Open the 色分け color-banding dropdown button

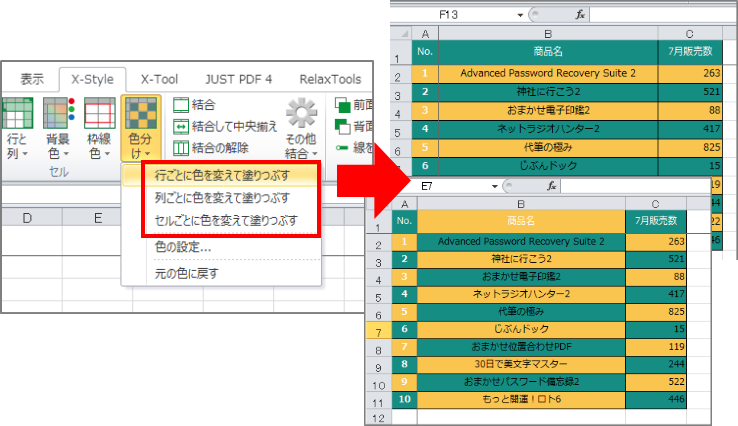[x=141, y=128]
